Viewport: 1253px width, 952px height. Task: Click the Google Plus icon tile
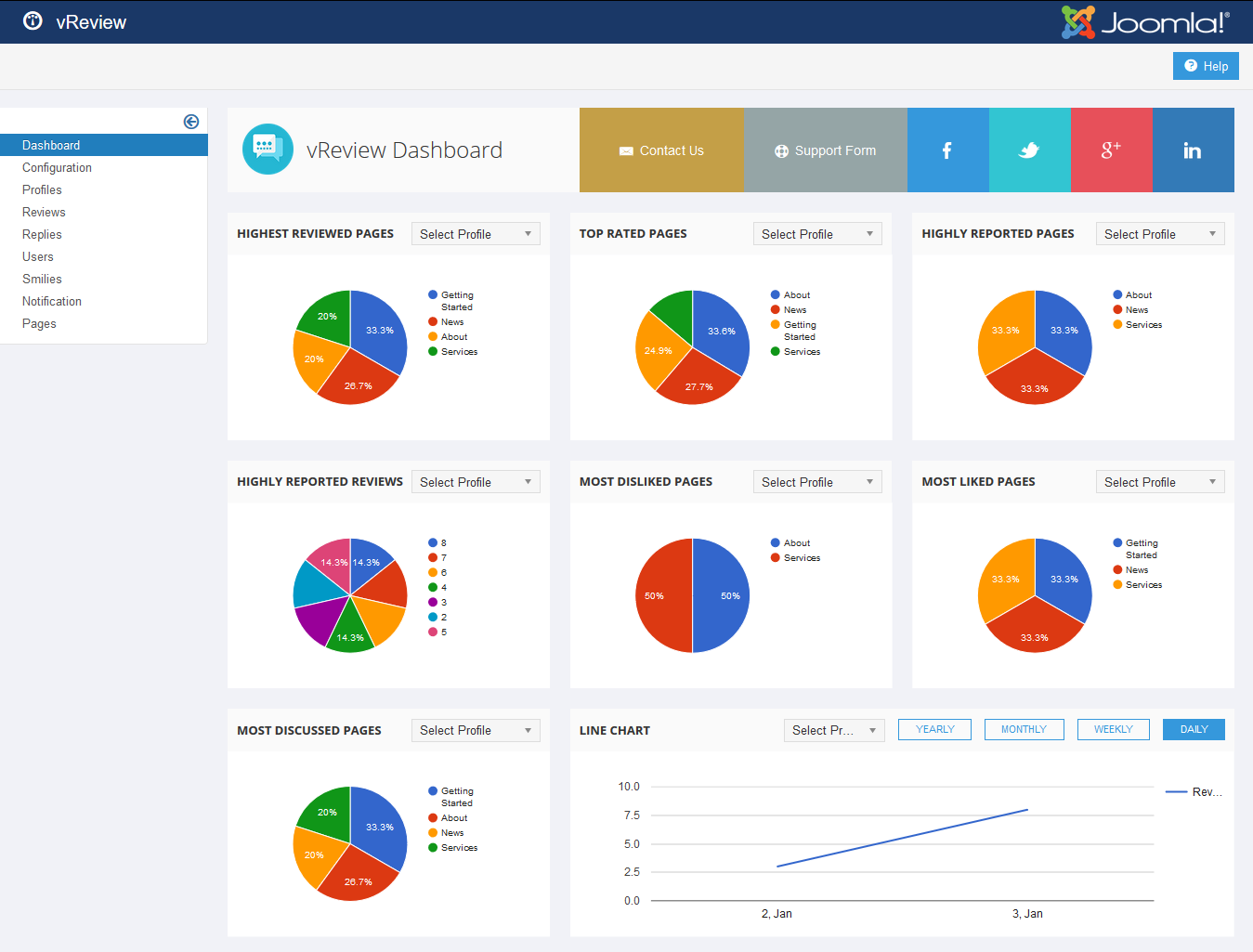[1111, 150]
